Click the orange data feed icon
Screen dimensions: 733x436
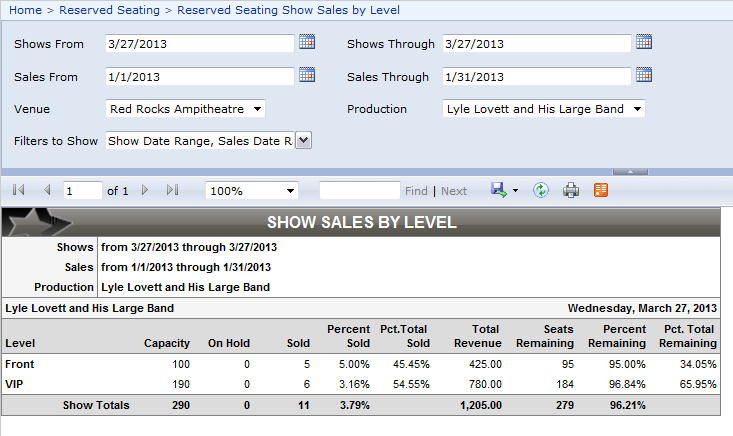(x=601, y=190)
